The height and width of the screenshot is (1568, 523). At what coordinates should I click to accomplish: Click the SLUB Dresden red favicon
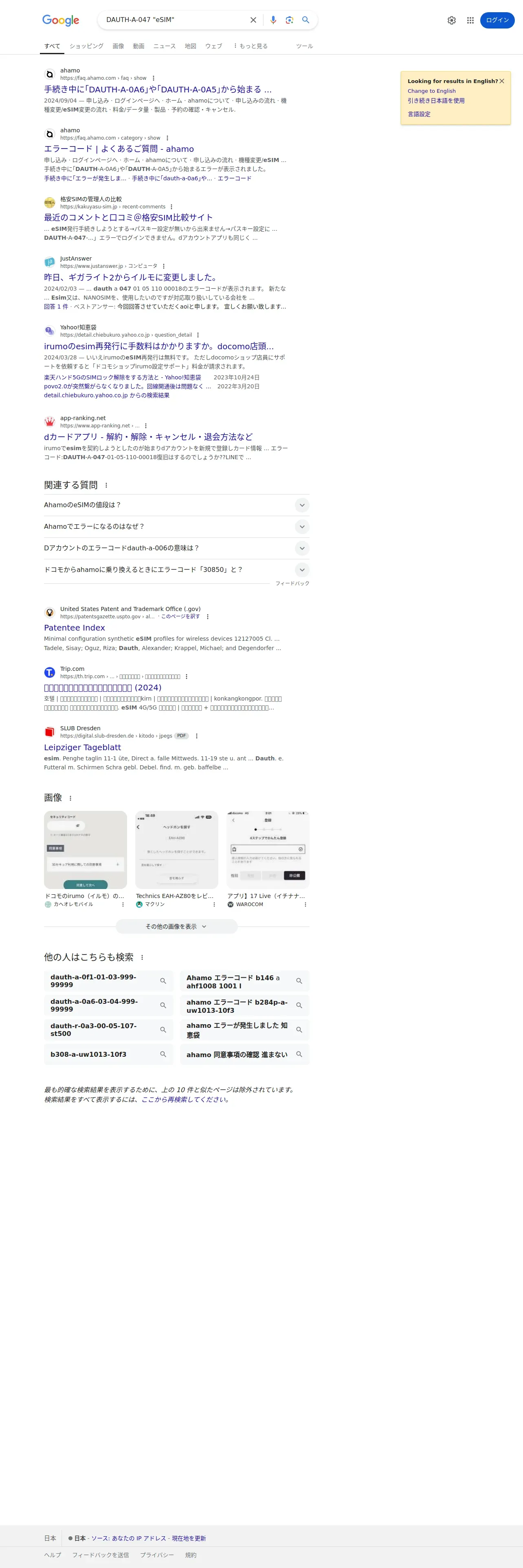[49, 732]
